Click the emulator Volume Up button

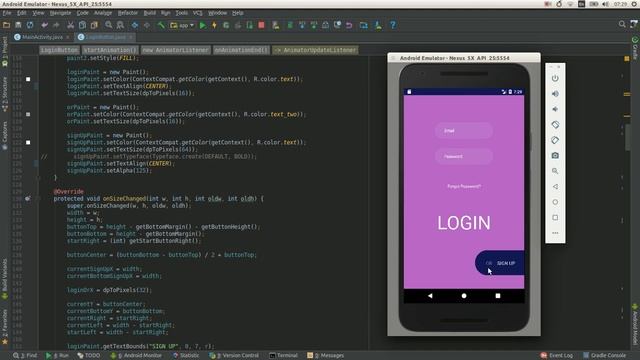(x=555, y=94)
